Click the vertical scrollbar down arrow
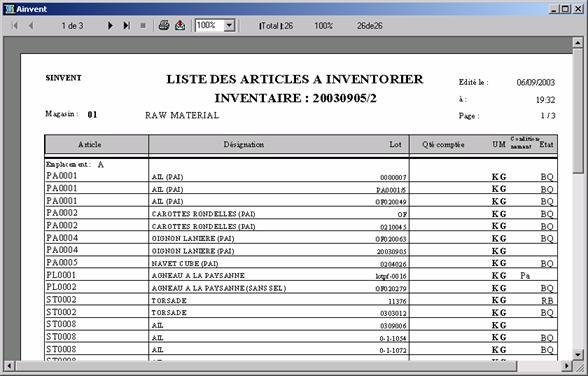The image size is (588, 376). (578, 354)
